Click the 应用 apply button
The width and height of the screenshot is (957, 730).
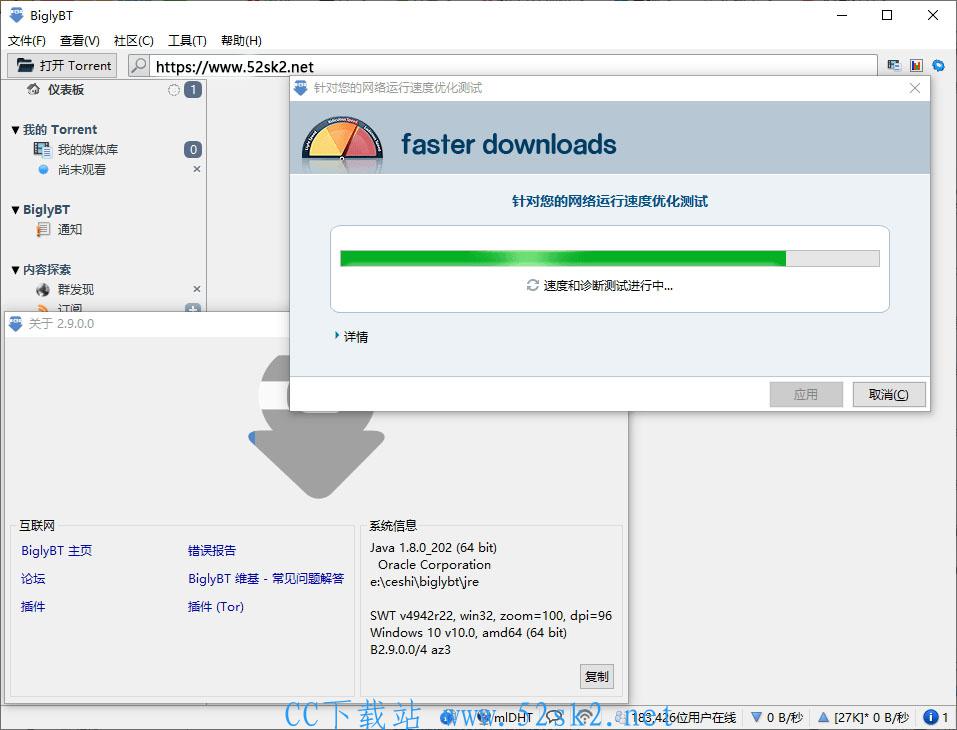806,394
